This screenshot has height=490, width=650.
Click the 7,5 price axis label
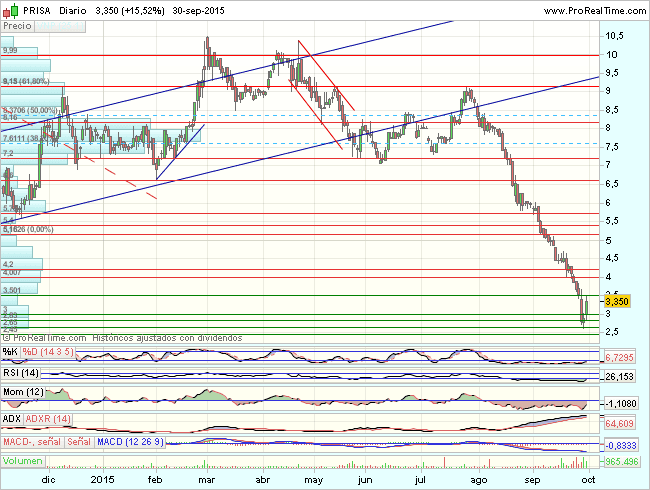click(611, 147)
